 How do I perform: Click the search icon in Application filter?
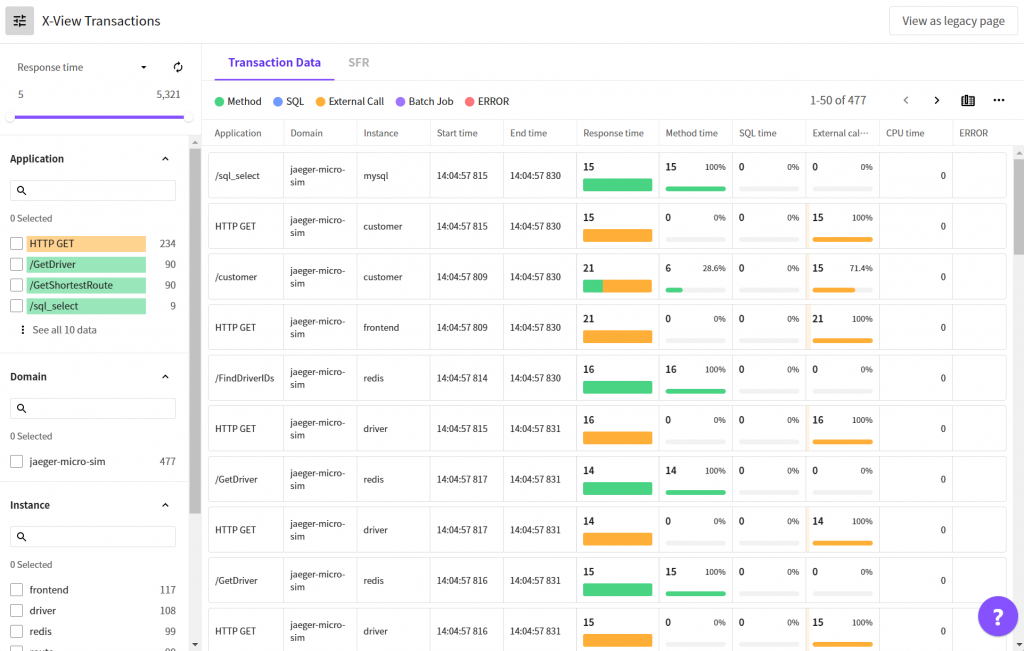[x=22, y=191]
